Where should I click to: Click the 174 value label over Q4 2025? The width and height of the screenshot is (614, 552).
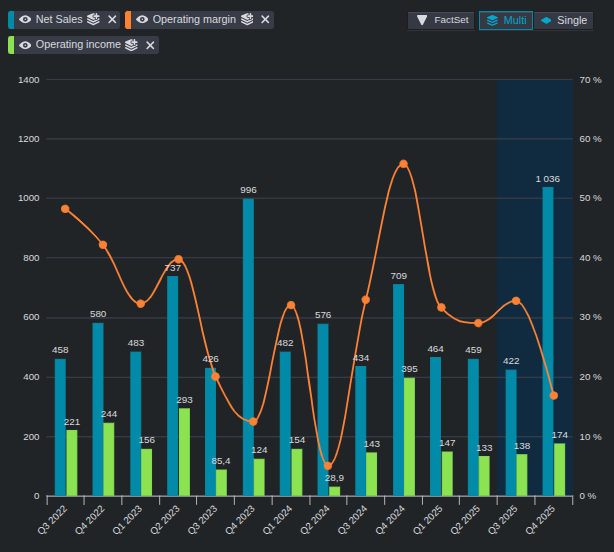click(x=560, y=435)
